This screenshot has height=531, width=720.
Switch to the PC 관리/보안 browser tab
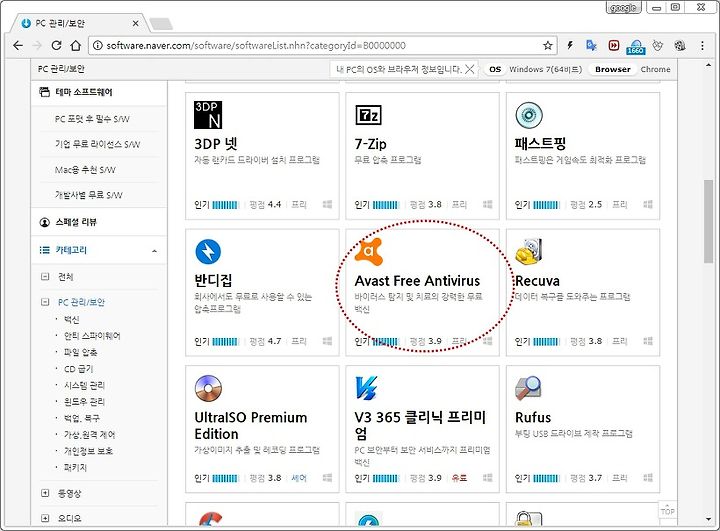(x=79, y=23)
